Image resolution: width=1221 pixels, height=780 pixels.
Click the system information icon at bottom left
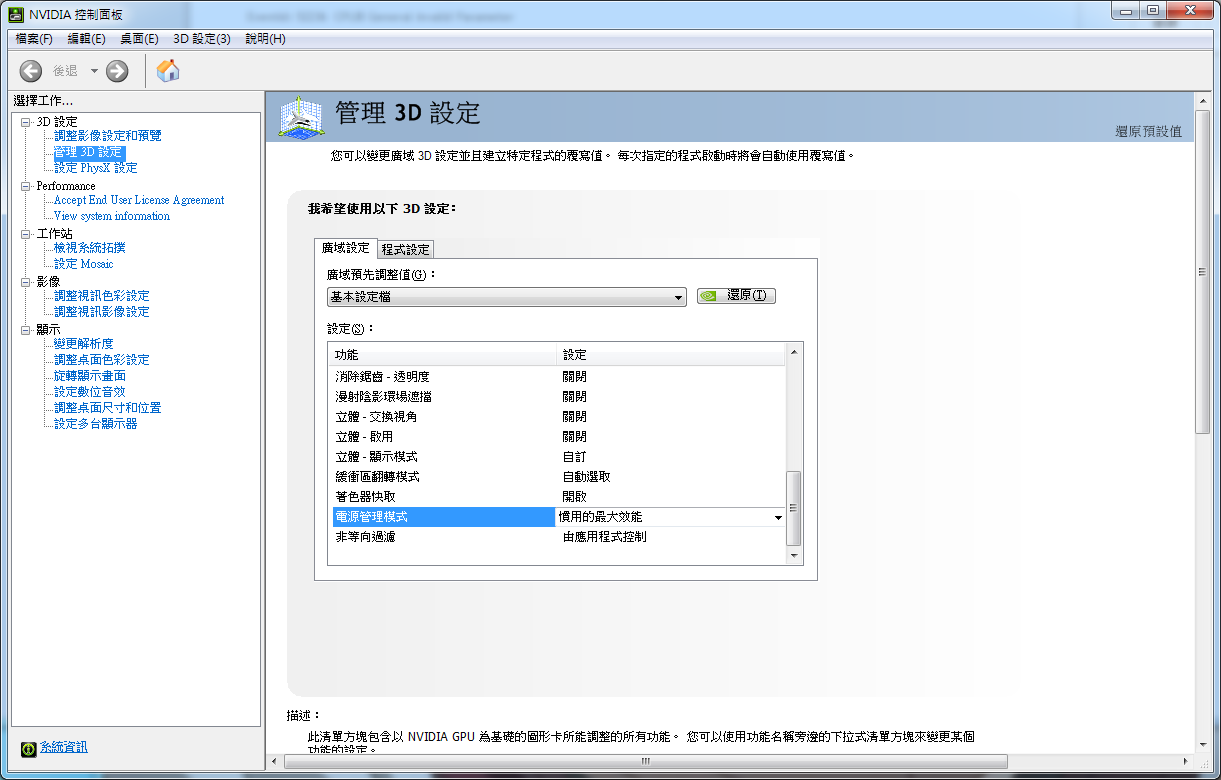[x=29, y=747]
